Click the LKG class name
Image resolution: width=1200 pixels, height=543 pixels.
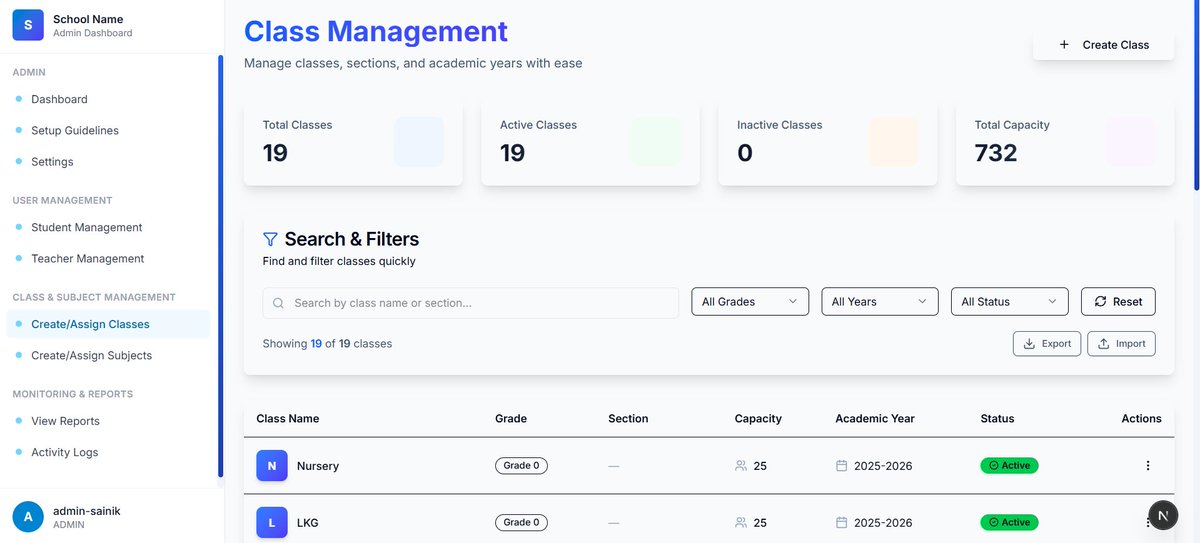click(308, 523)
